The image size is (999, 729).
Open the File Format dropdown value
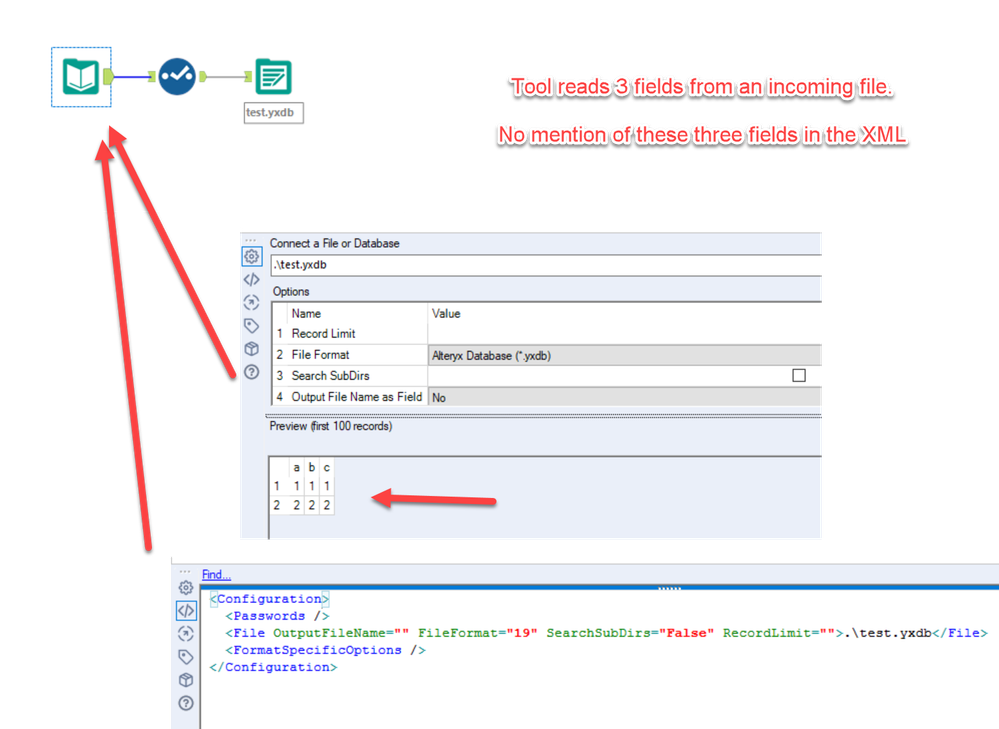click(624, 355)
